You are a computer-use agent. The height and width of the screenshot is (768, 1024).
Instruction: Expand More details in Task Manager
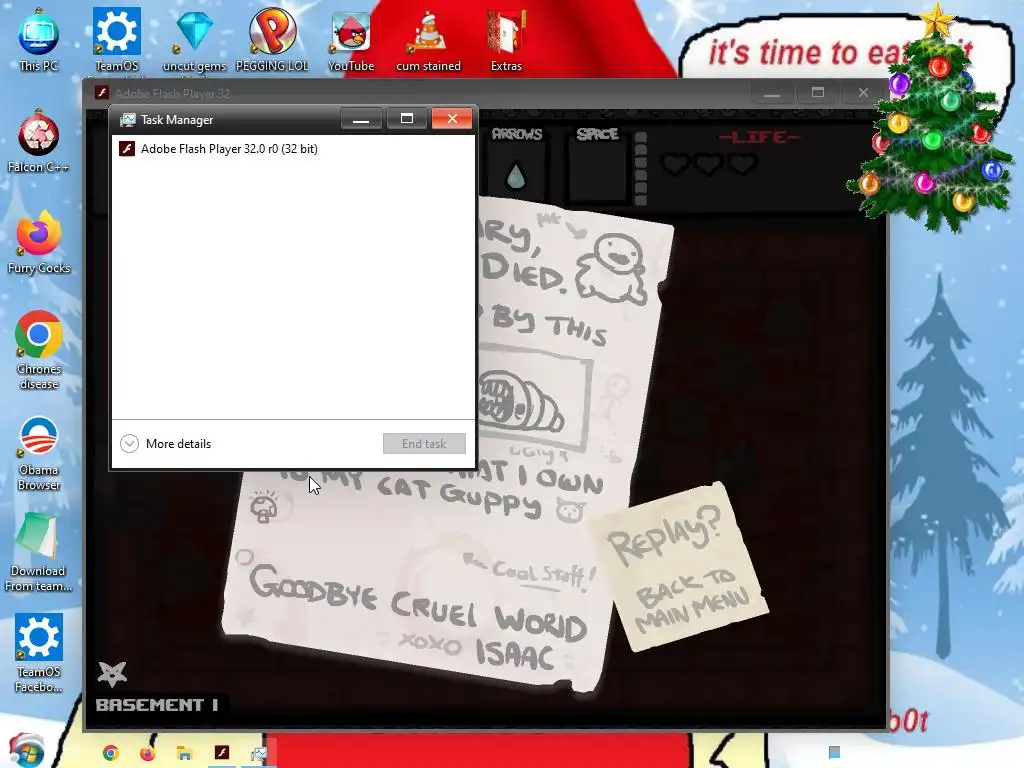click(166, 443)
